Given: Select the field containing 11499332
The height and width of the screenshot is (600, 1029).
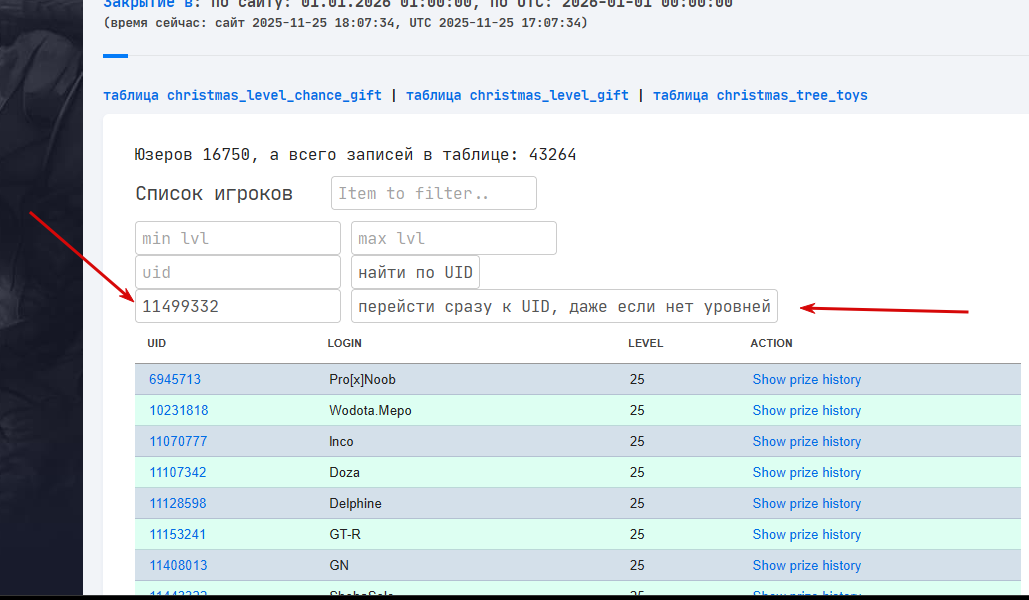Looking at the screenshot, I should click(238, 306).
